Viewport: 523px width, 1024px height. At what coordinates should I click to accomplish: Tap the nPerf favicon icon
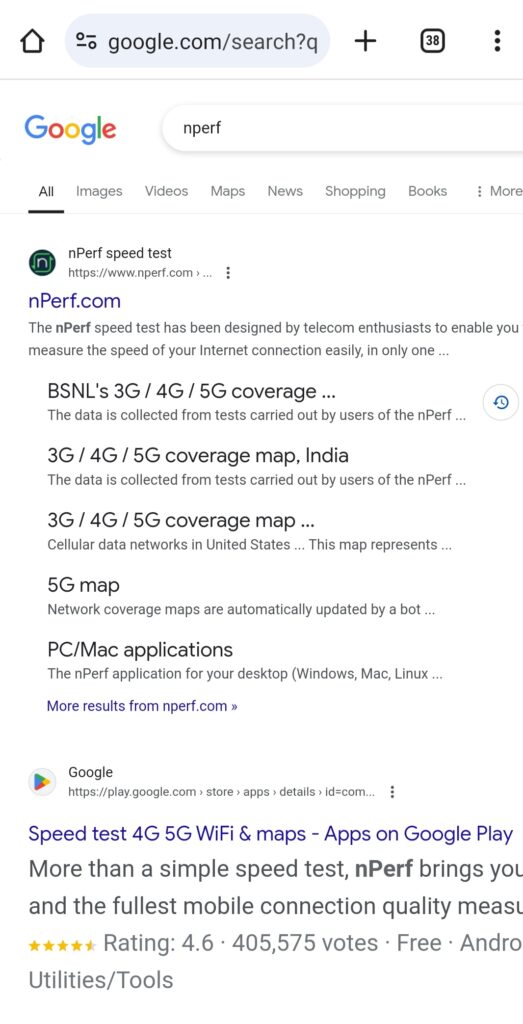tap(42, 263)
